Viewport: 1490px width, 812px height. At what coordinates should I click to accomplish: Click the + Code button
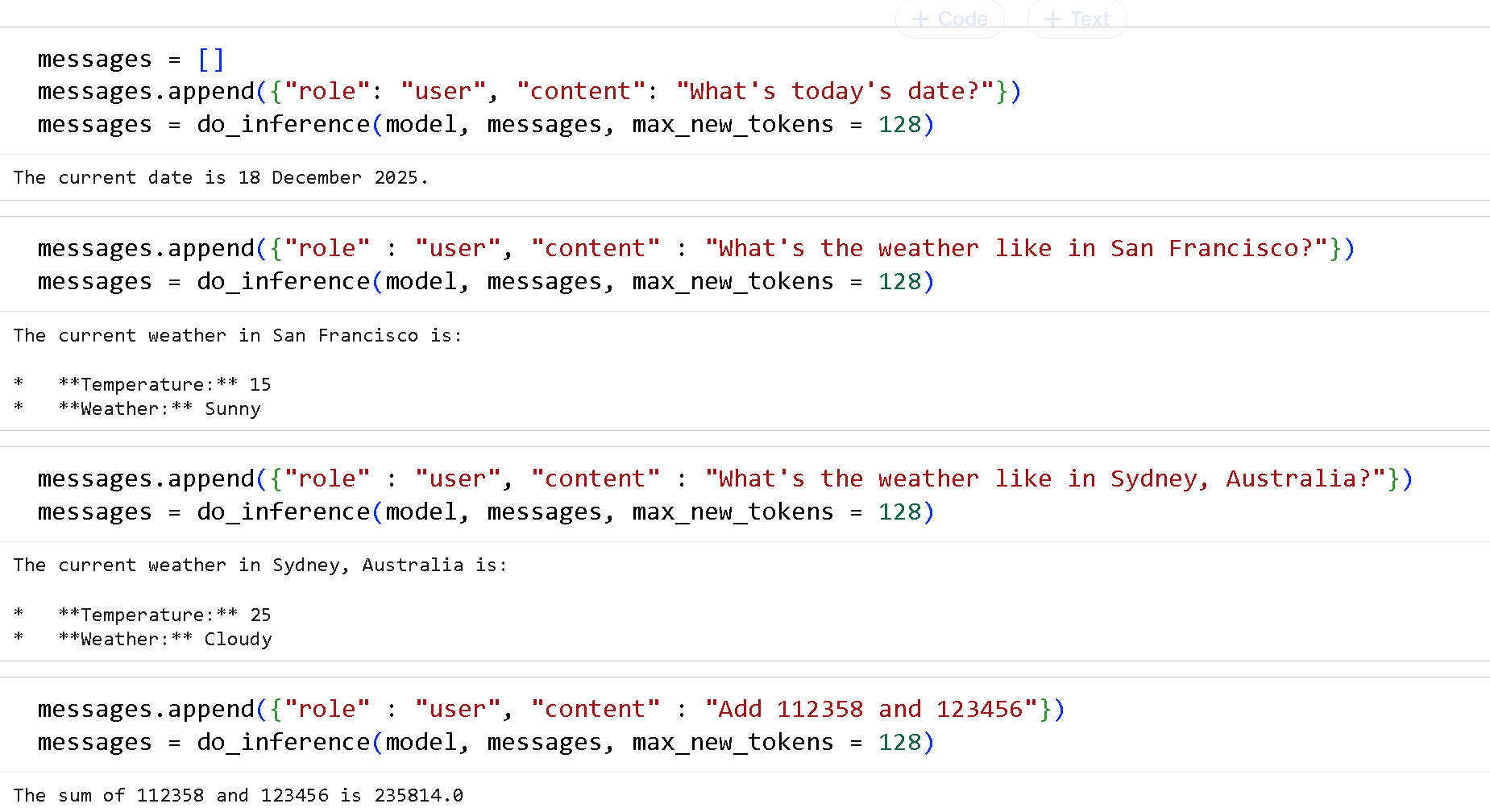coord(949,19)
